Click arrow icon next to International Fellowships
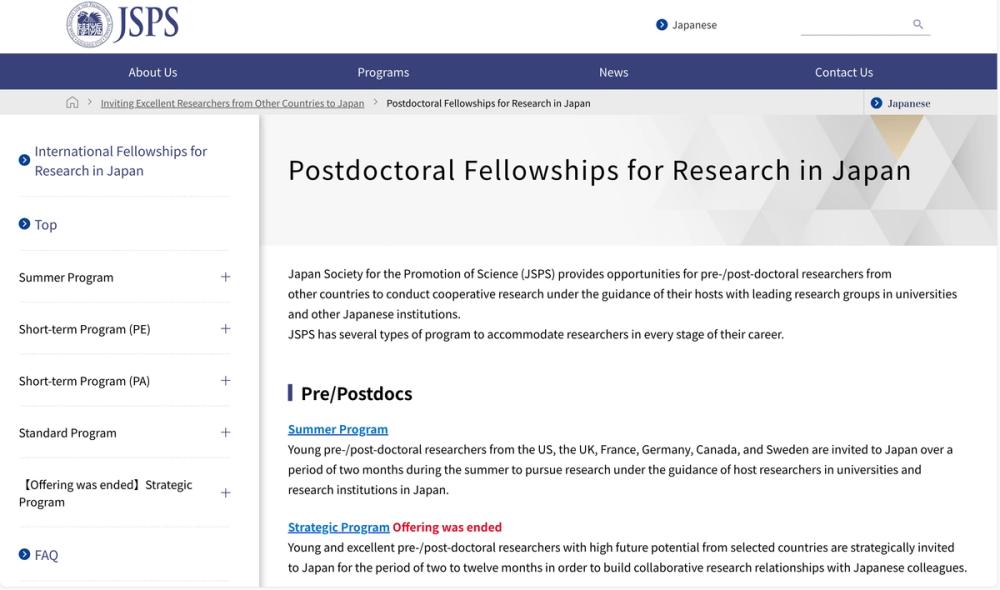Viewport: 1000px width, 590px height. coord(24,160)
